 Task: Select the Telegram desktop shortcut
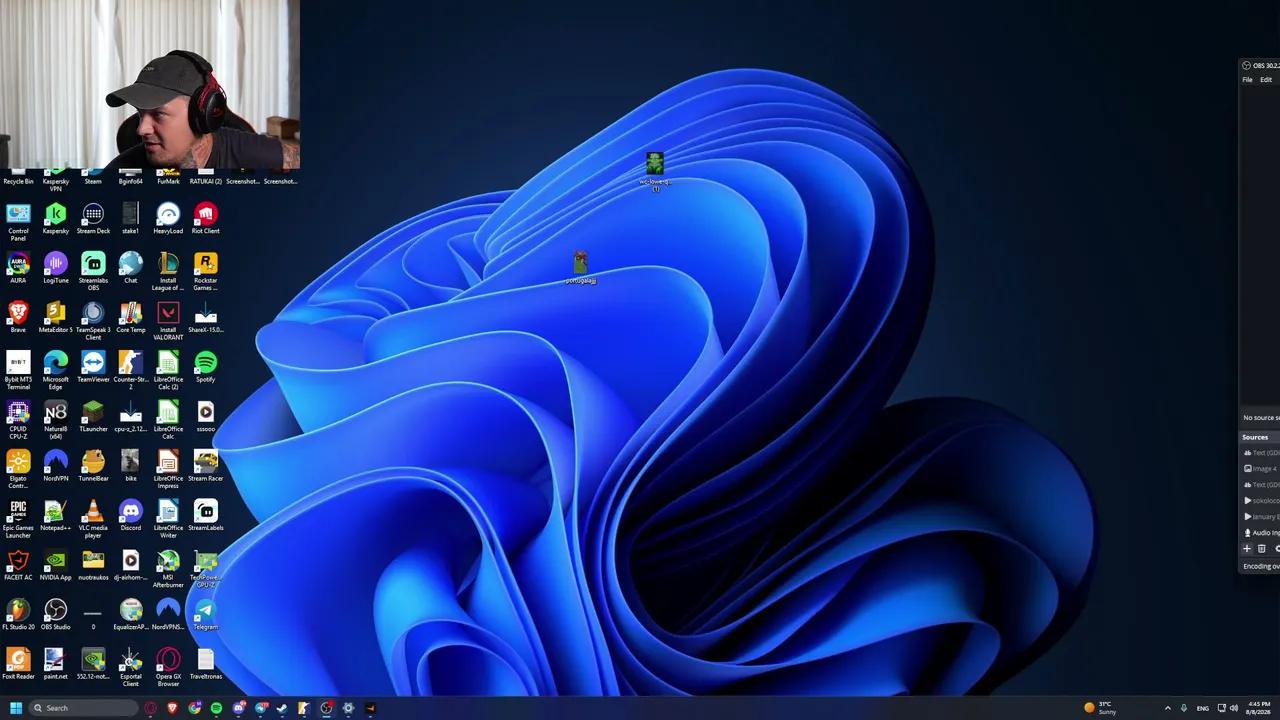205,615
